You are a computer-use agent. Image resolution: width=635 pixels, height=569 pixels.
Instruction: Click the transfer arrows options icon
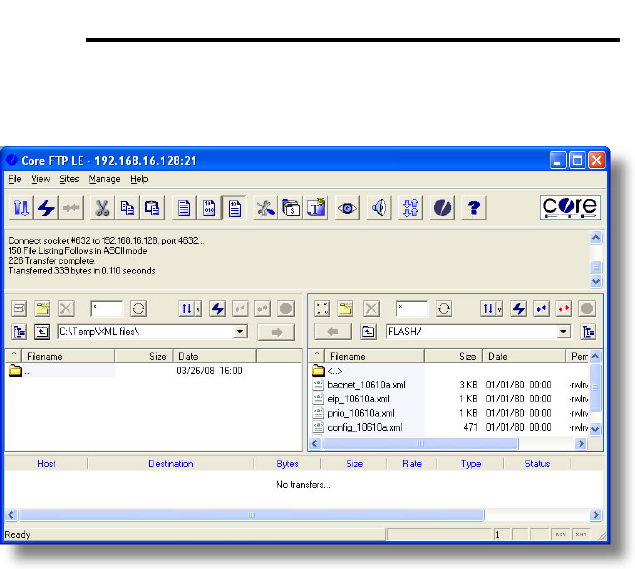tap(410, 208)
